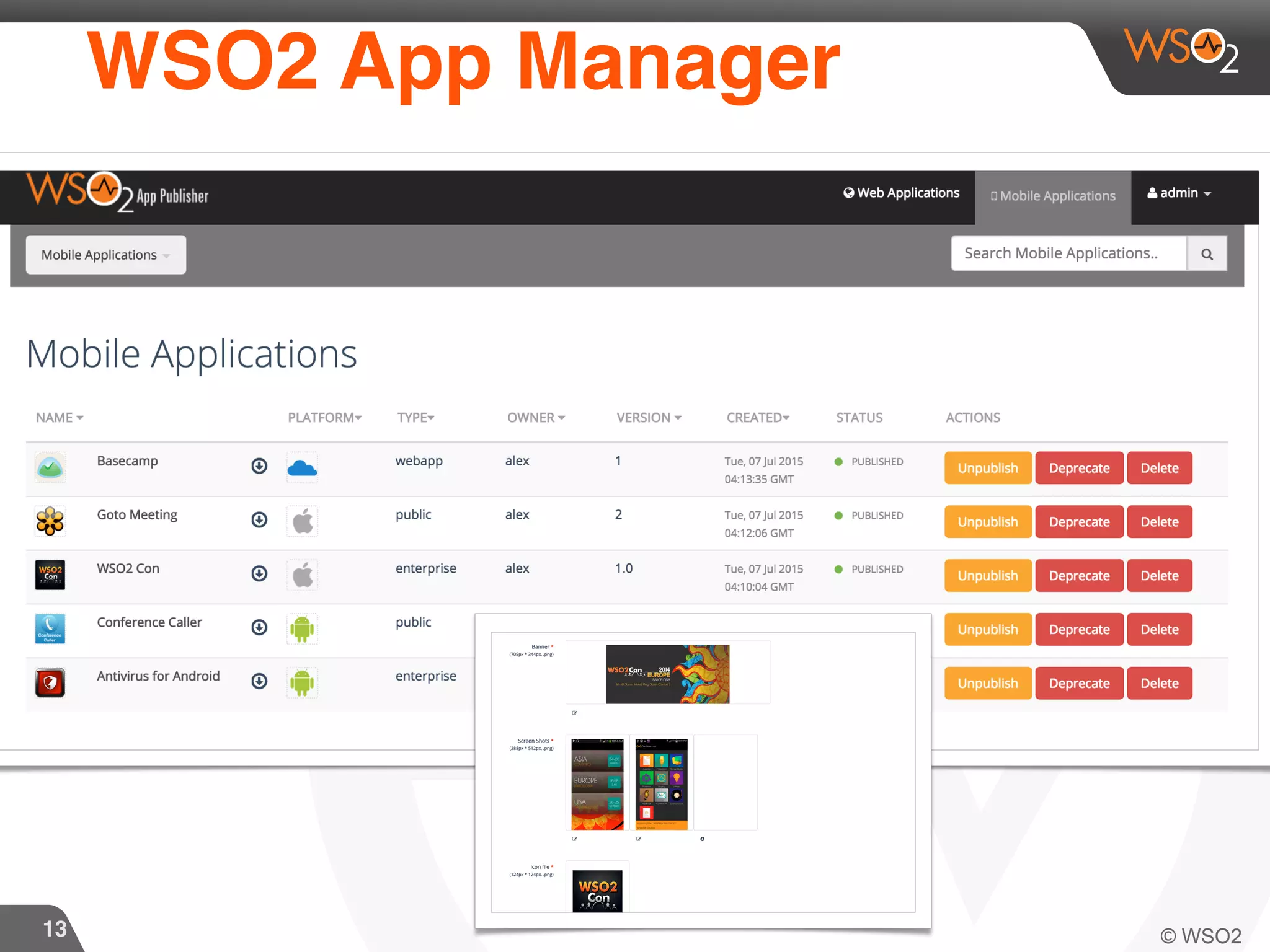
Task: Sort by the VERSION column header
Action: coord(649,418)
